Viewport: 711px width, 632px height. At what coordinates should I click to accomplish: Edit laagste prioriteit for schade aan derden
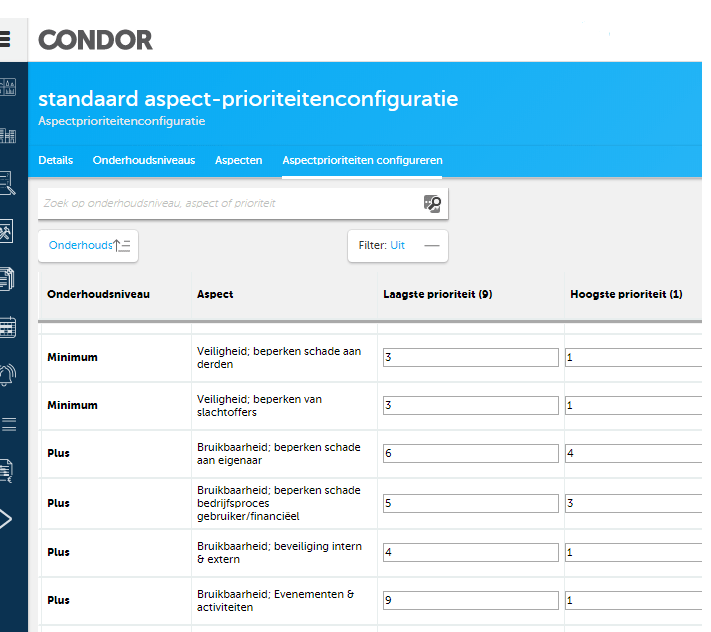[471, 357]
